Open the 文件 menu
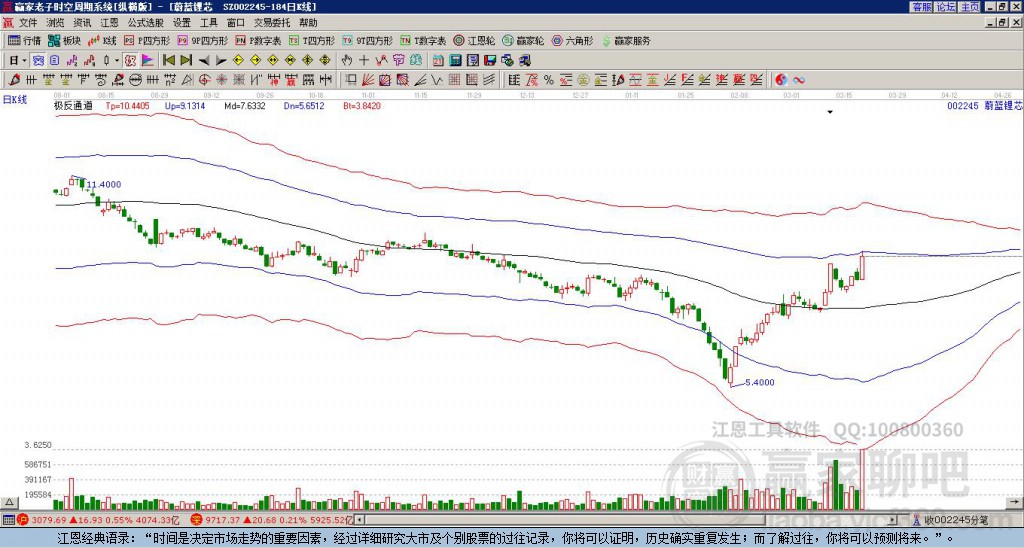Viewport: 1024px width, 548px height. coord(28,23)
